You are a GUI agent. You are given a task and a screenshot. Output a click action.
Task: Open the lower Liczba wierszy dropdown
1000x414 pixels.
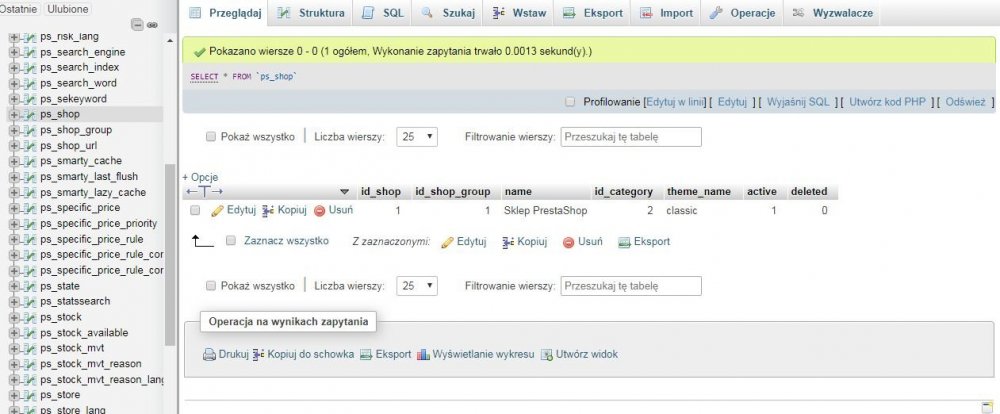point(417,286)
